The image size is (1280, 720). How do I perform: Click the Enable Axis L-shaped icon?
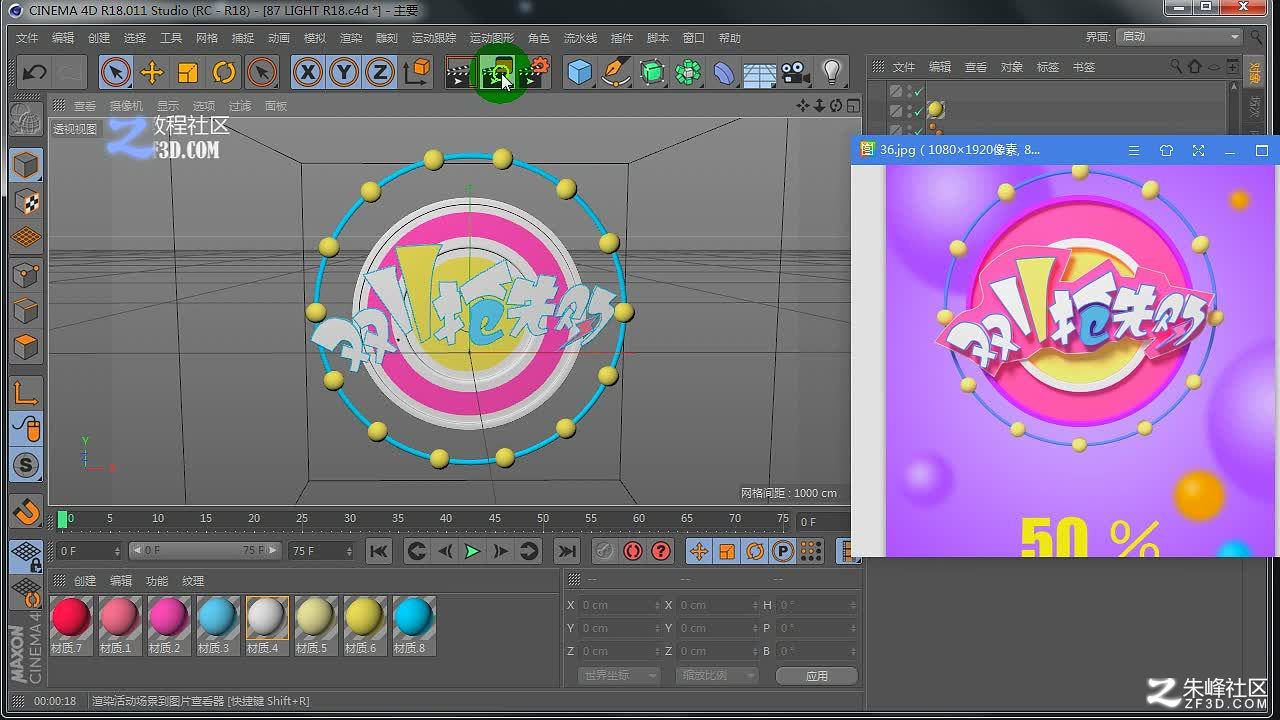click(26, 393)
